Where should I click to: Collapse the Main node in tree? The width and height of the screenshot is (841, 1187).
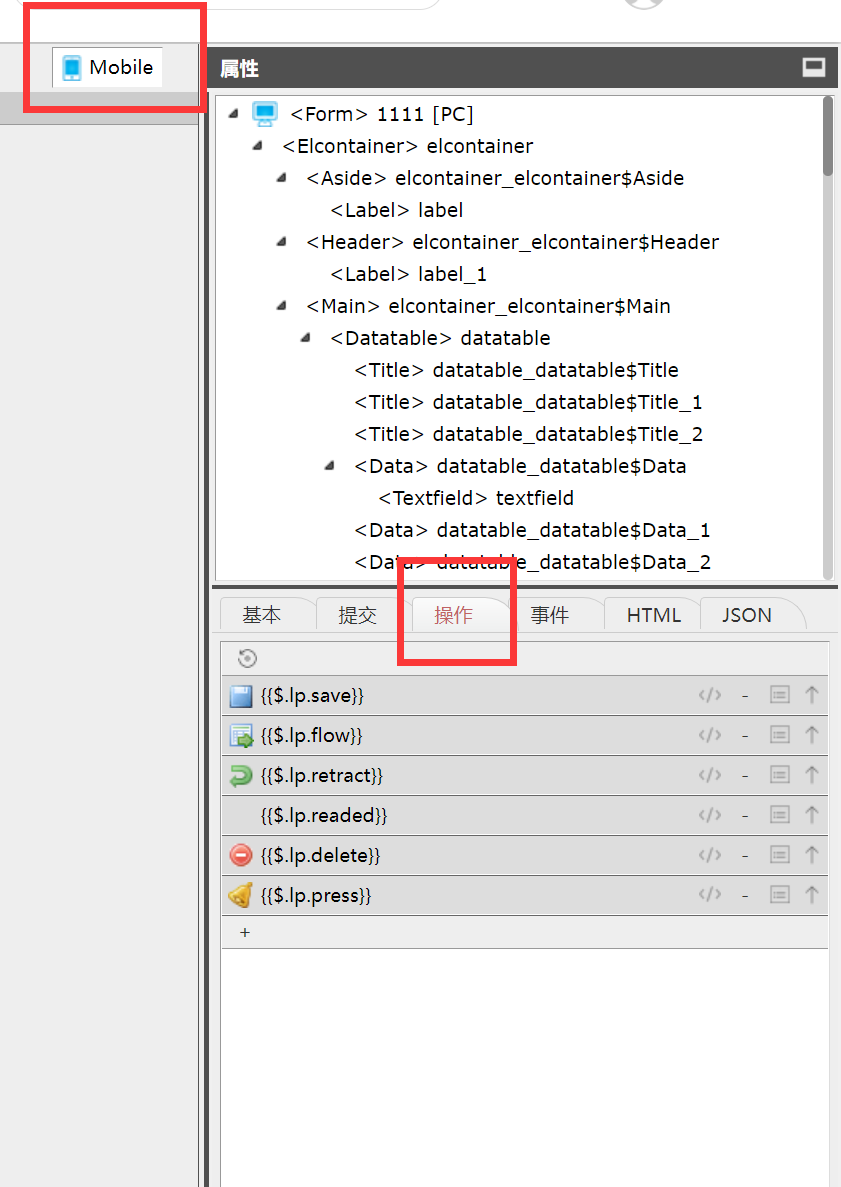(282, 306)
